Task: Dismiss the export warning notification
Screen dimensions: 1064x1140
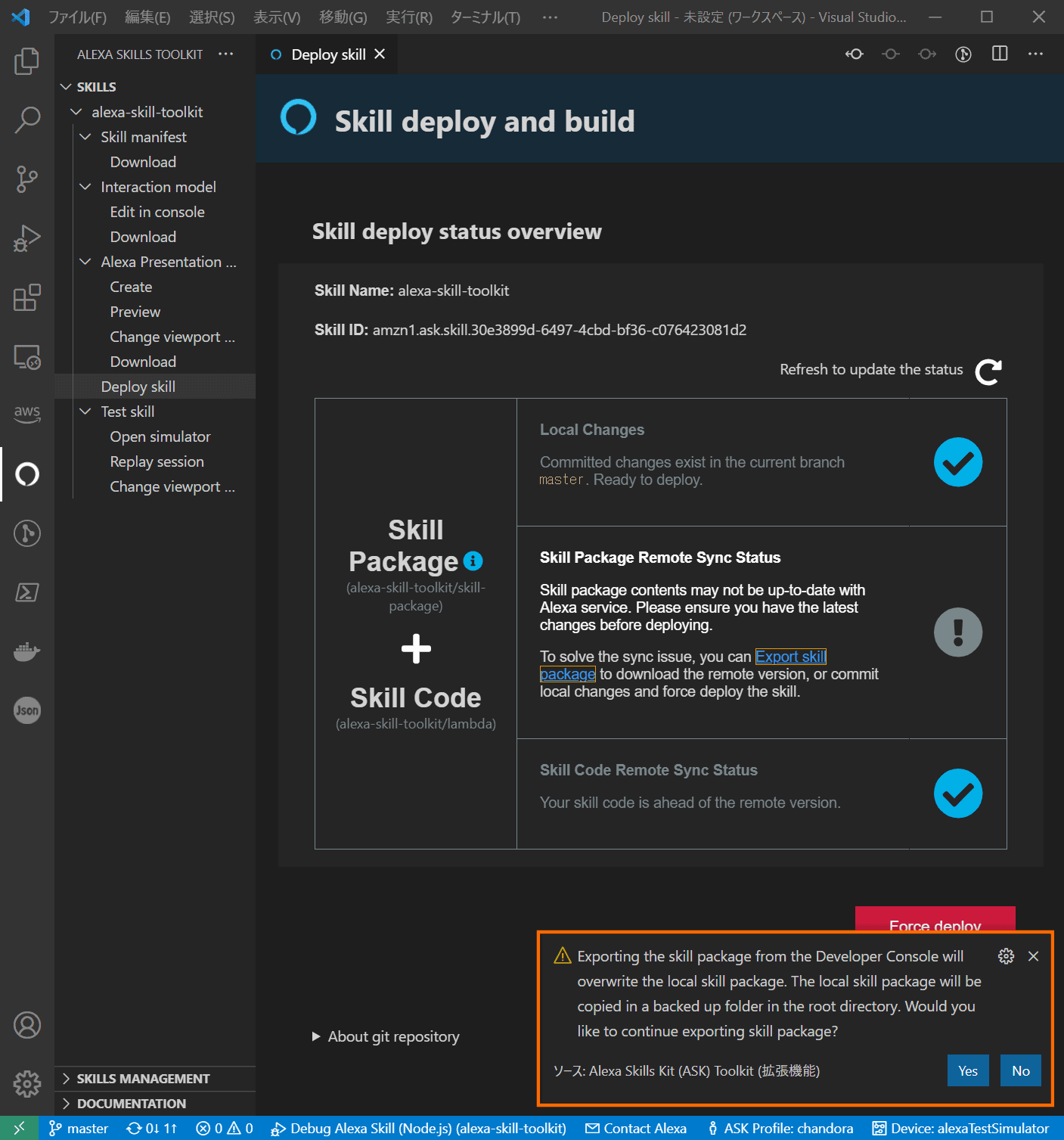Action: tap(1033, 956)
